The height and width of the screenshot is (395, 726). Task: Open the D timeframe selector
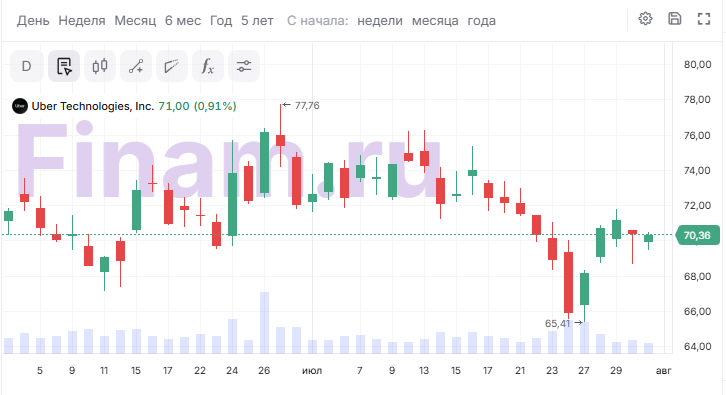tap(27, 66)
